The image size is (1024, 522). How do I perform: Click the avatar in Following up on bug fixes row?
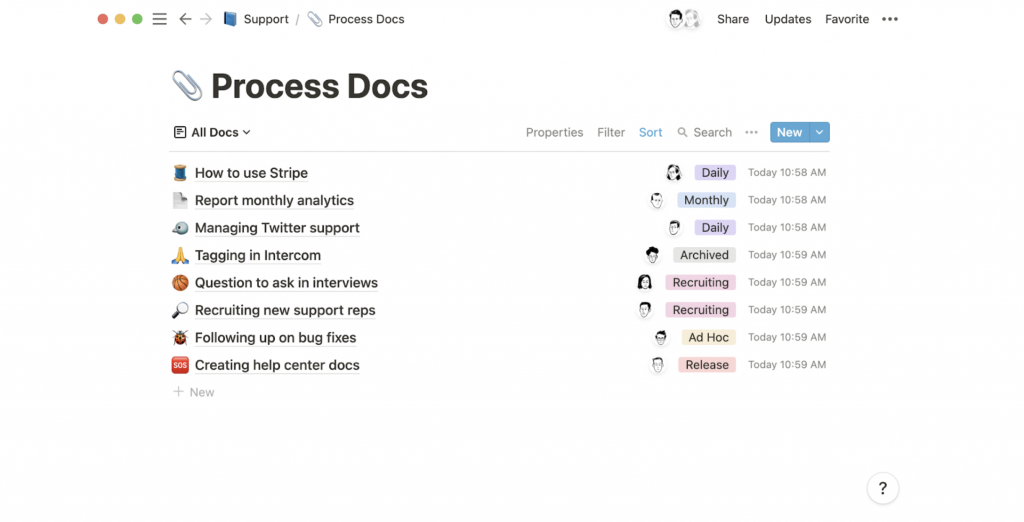point(661,337)
